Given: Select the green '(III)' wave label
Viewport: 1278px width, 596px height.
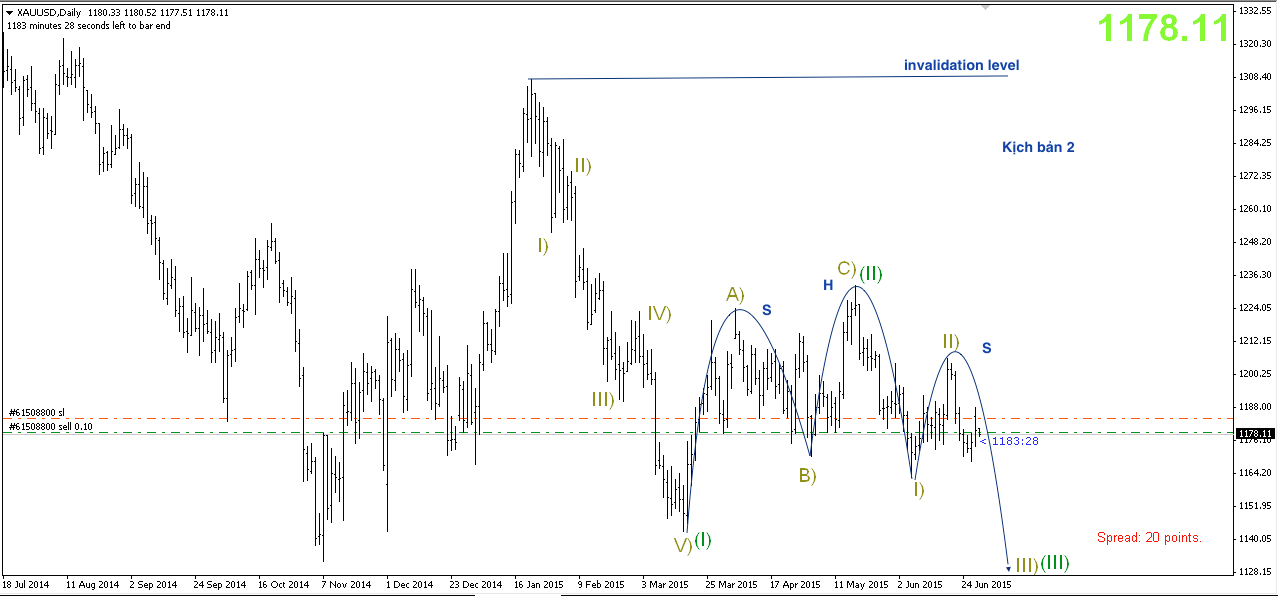Looking at the screenshot, I should (1055, 563).
